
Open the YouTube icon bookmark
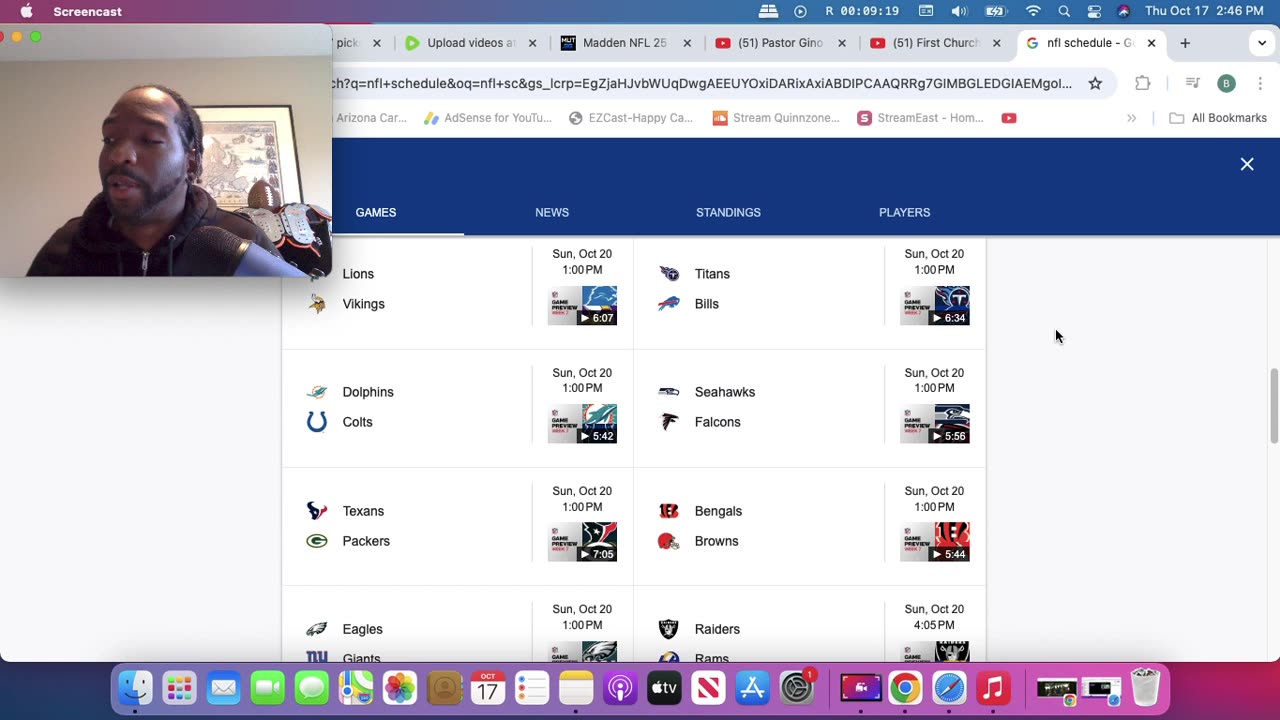tap(1009, 118)
